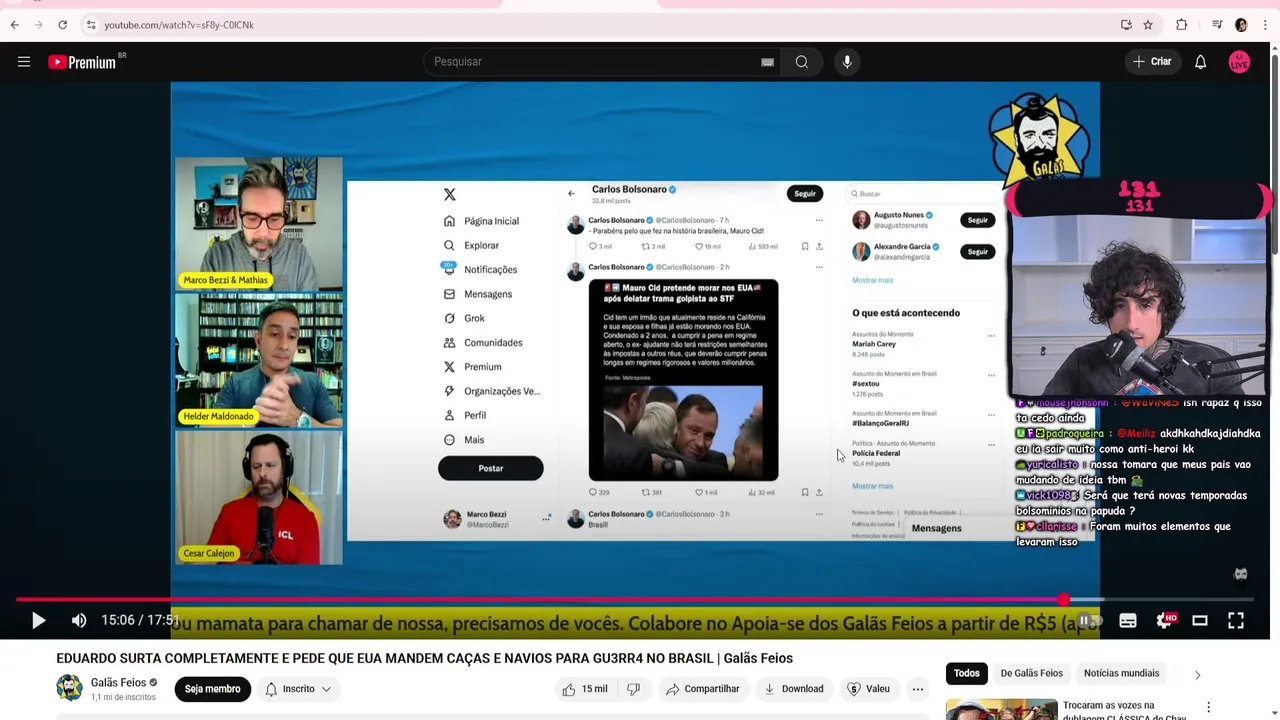Screen dimensions: 1280x720
Task: Open the notifications bell in YouTube header
Action: point(1200,62)
